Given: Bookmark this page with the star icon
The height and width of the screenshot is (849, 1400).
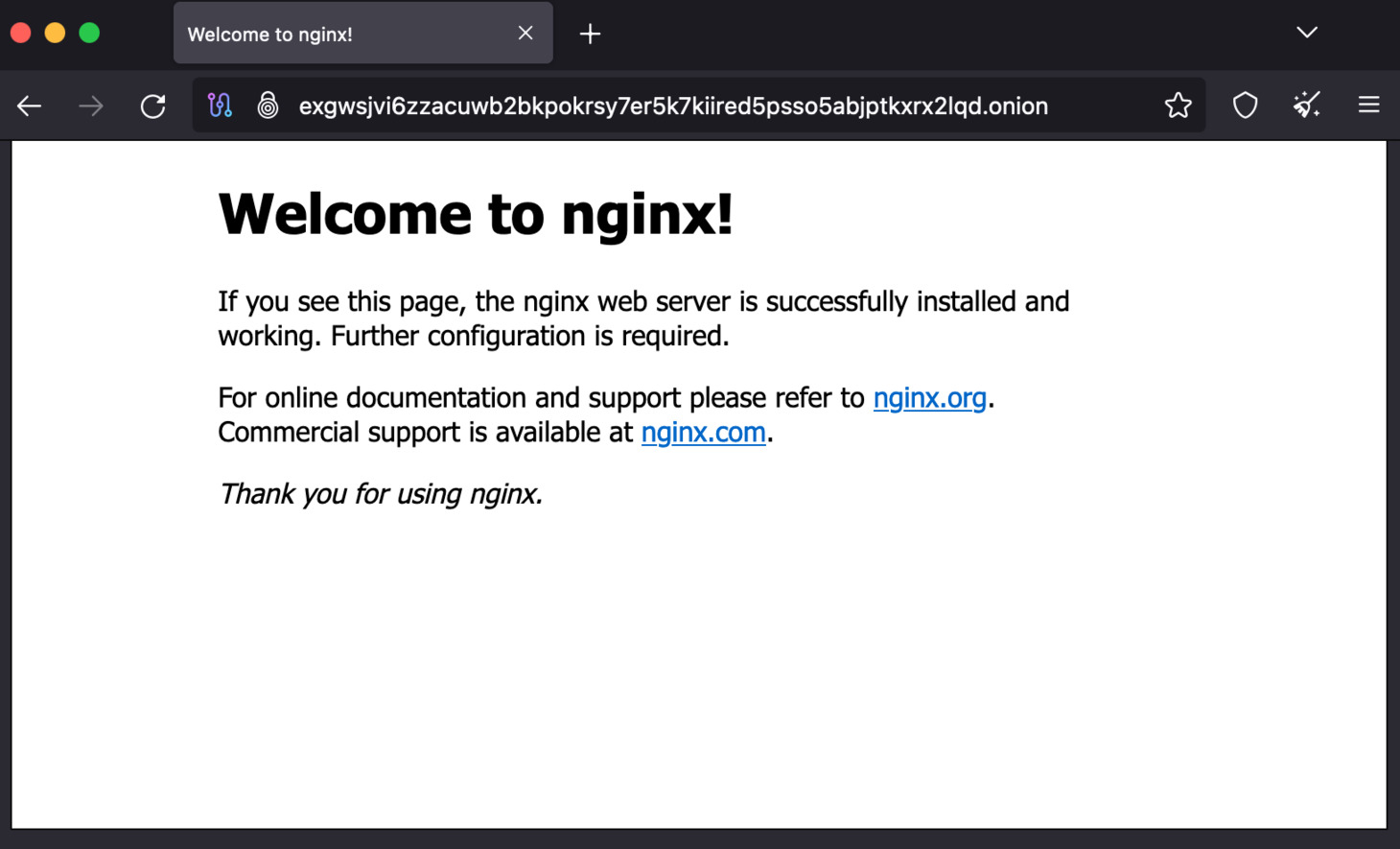Looking at the screenshot, I should click(1178, 106).
